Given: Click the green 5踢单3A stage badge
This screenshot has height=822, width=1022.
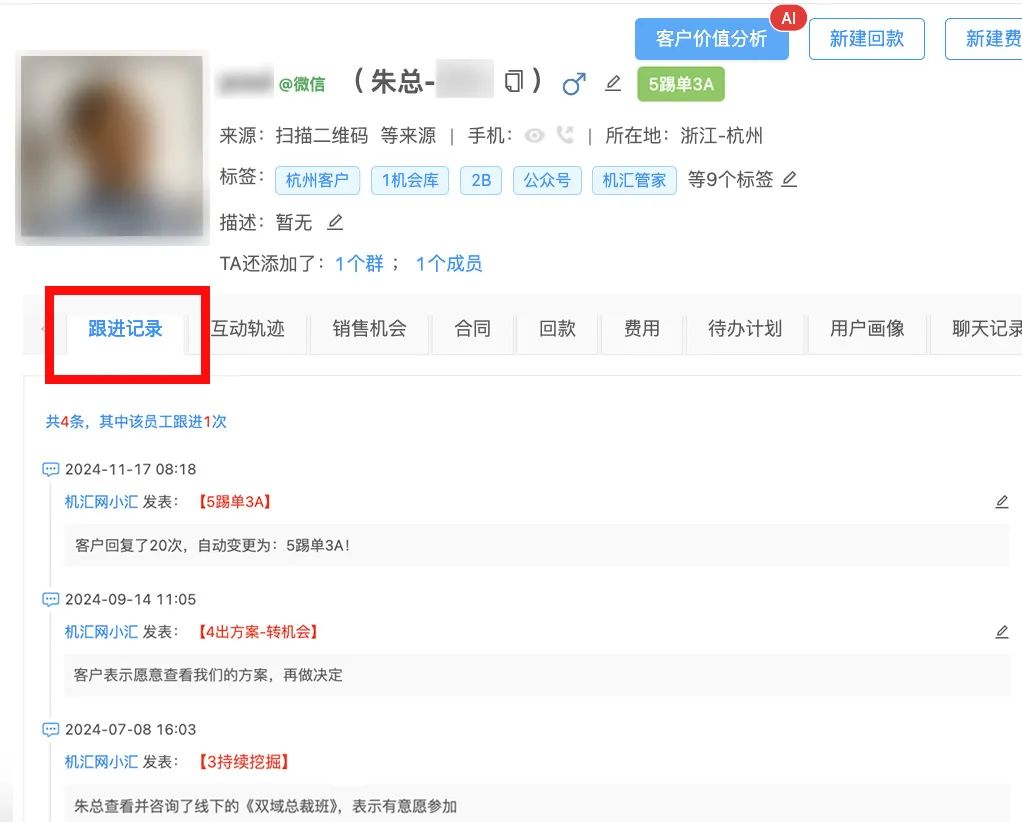Looking at the screenshot, I should point(680,84).
